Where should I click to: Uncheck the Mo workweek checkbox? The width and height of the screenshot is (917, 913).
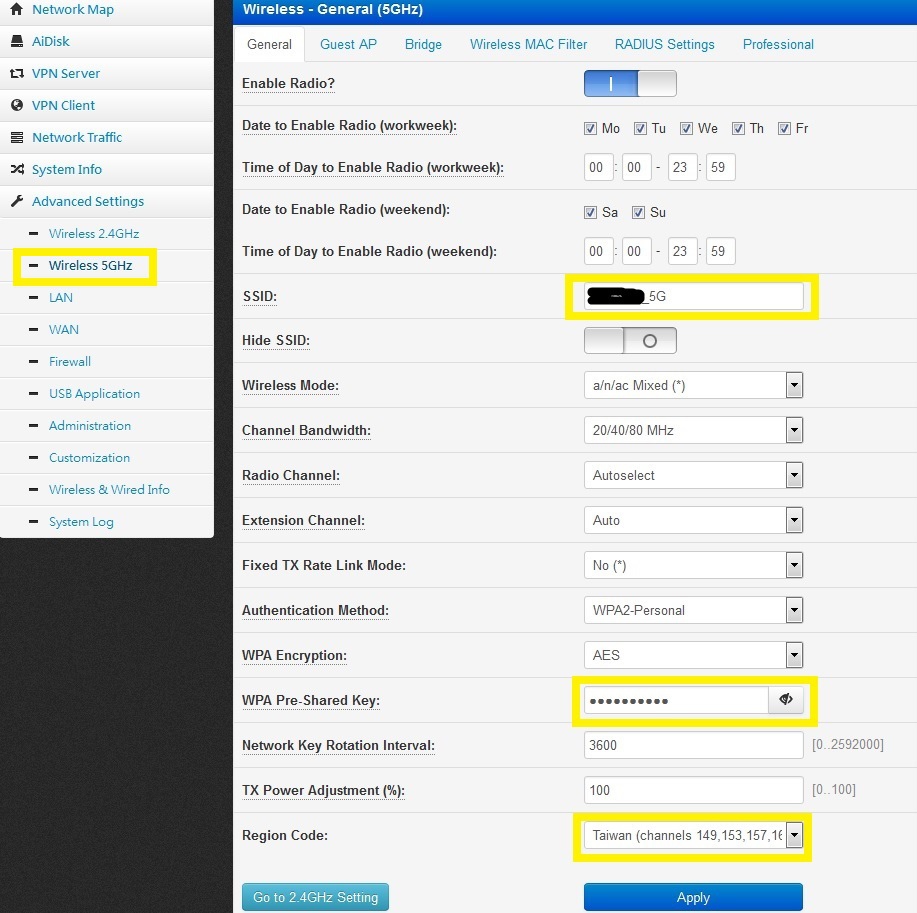point(590,129)
